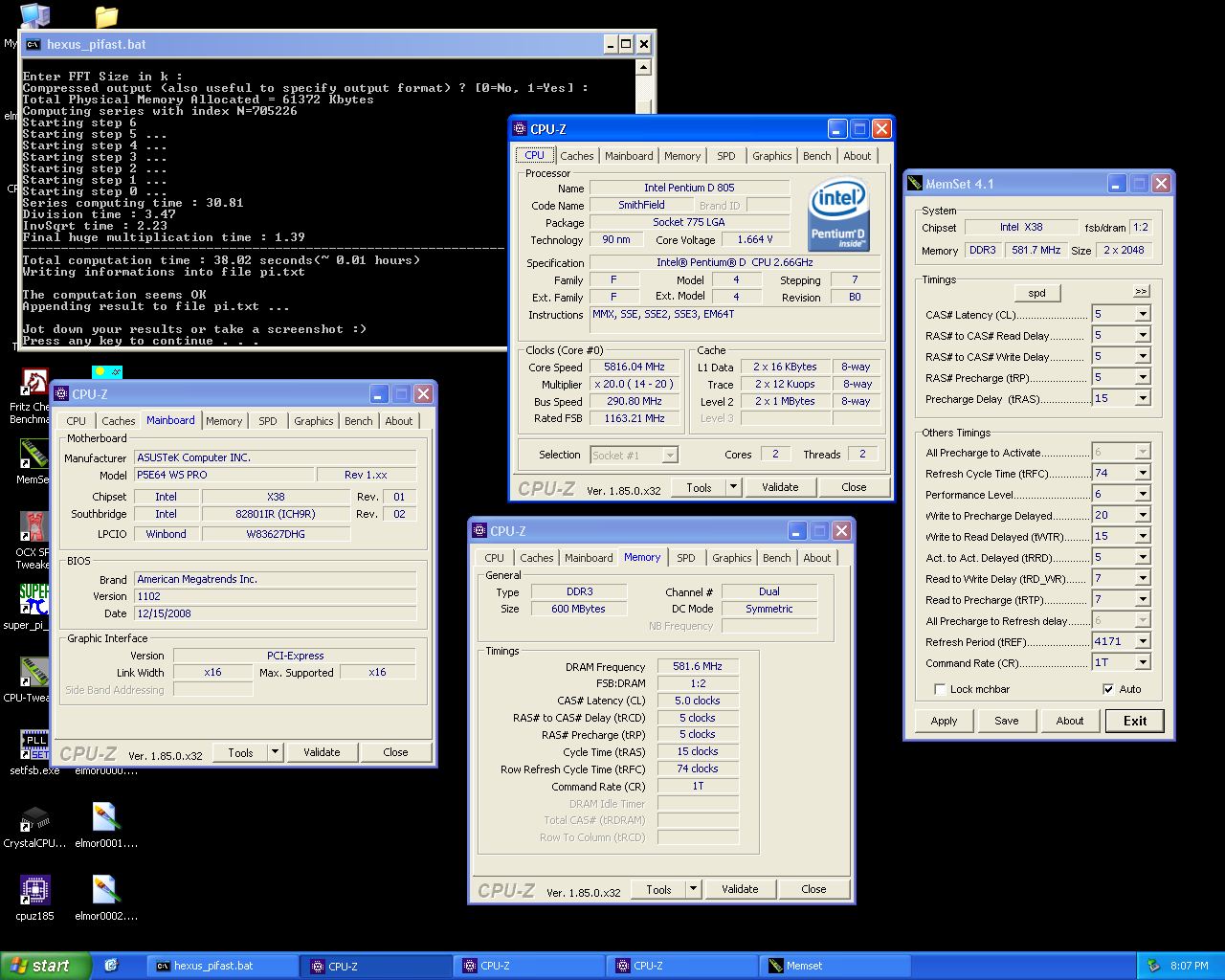Viewport: 1225px width, 980px height.
Task: Switch to Memset taskbar button
Action: pyautogui.click(x=835, y=966)
